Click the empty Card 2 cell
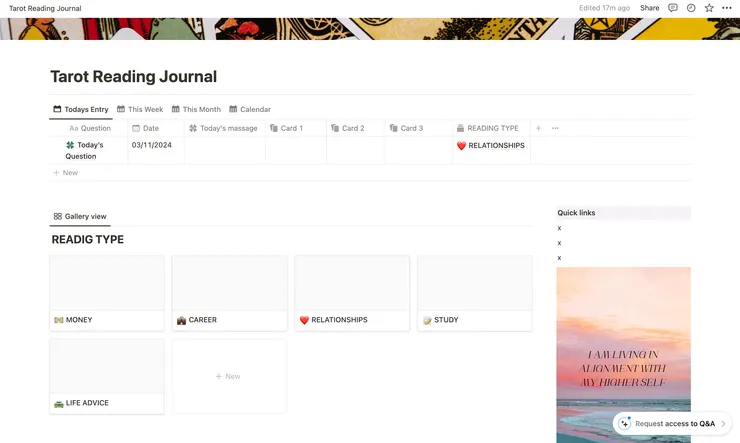This screenshot has width=740, height=443. point(356,150)
